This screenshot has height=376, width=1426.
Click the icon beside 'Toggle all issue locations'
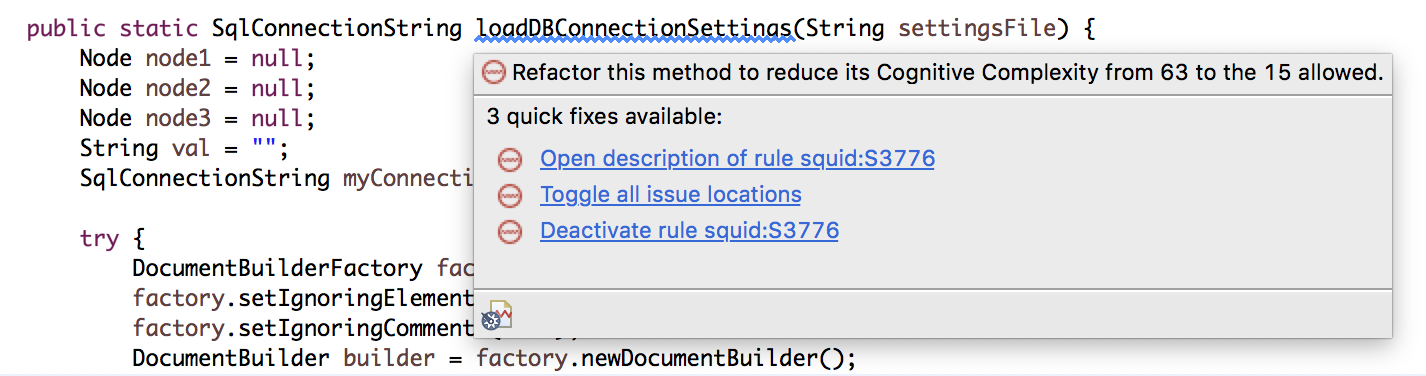point(510,195)
